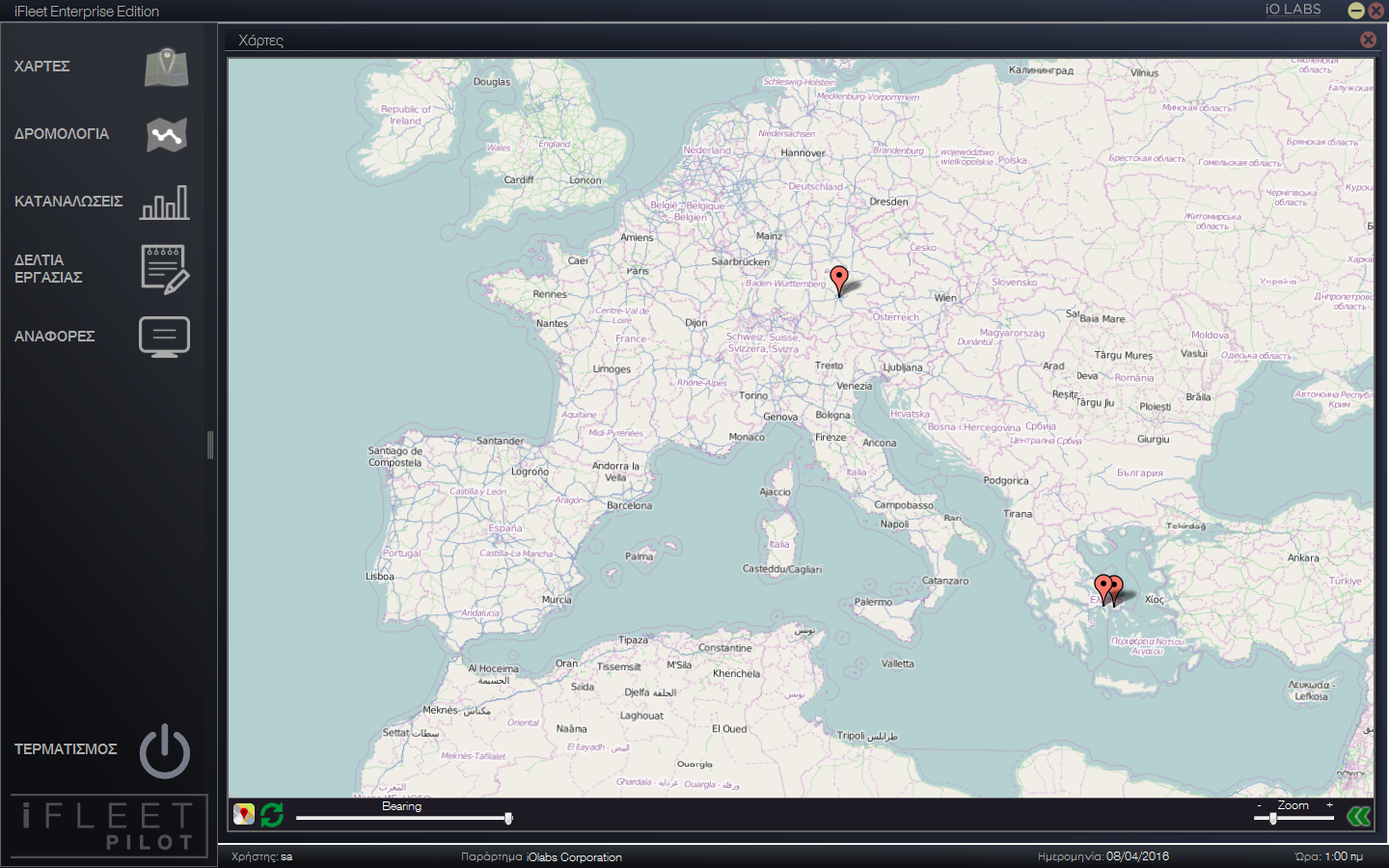1389x868 pixels.
Task: Open the ΑΝΑΦΟΡΕΣ monitor icon
Action: 165,337
